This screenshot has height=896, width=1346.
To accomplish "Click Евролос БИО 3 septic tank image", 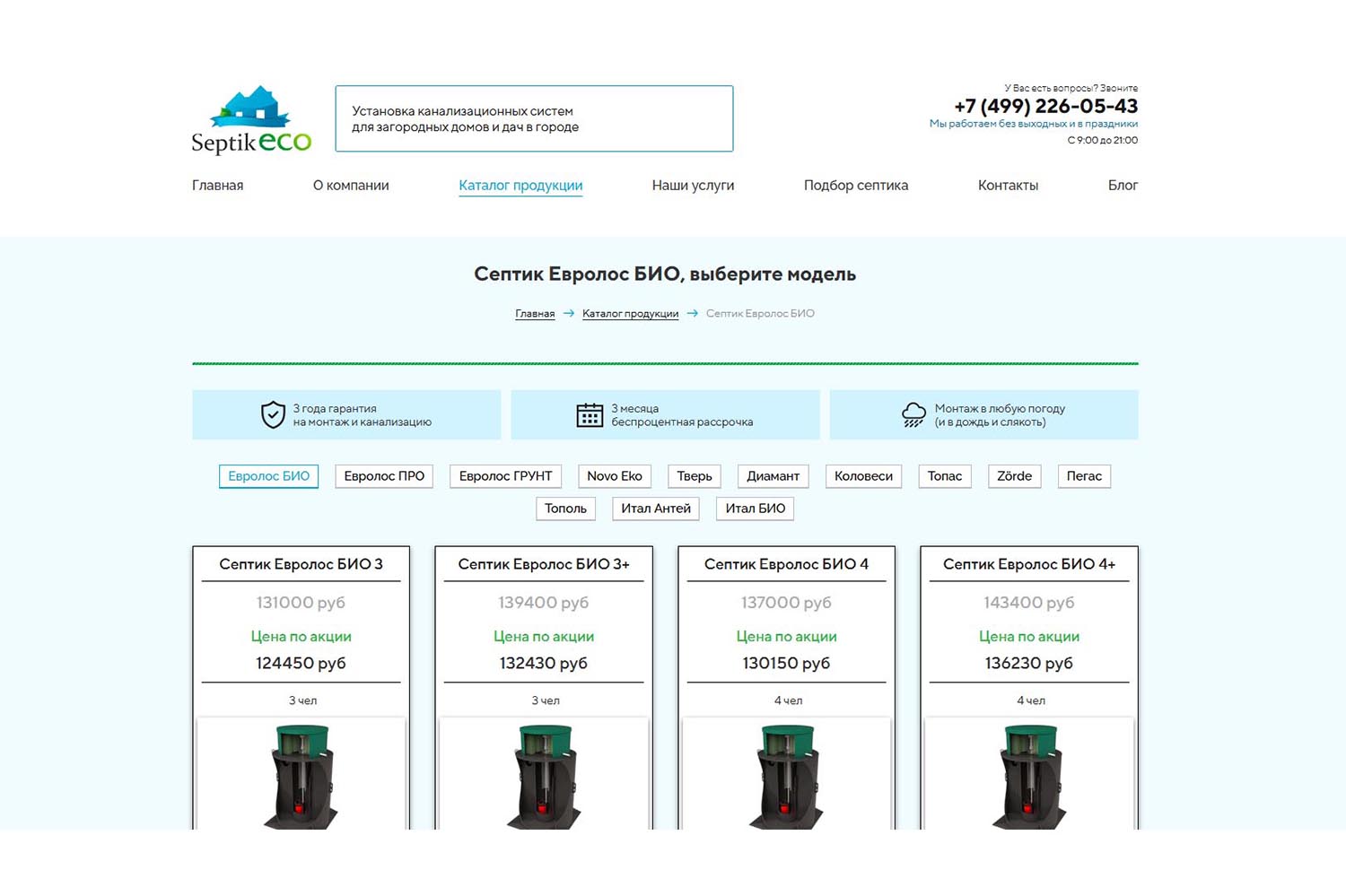I will (301, 776).
